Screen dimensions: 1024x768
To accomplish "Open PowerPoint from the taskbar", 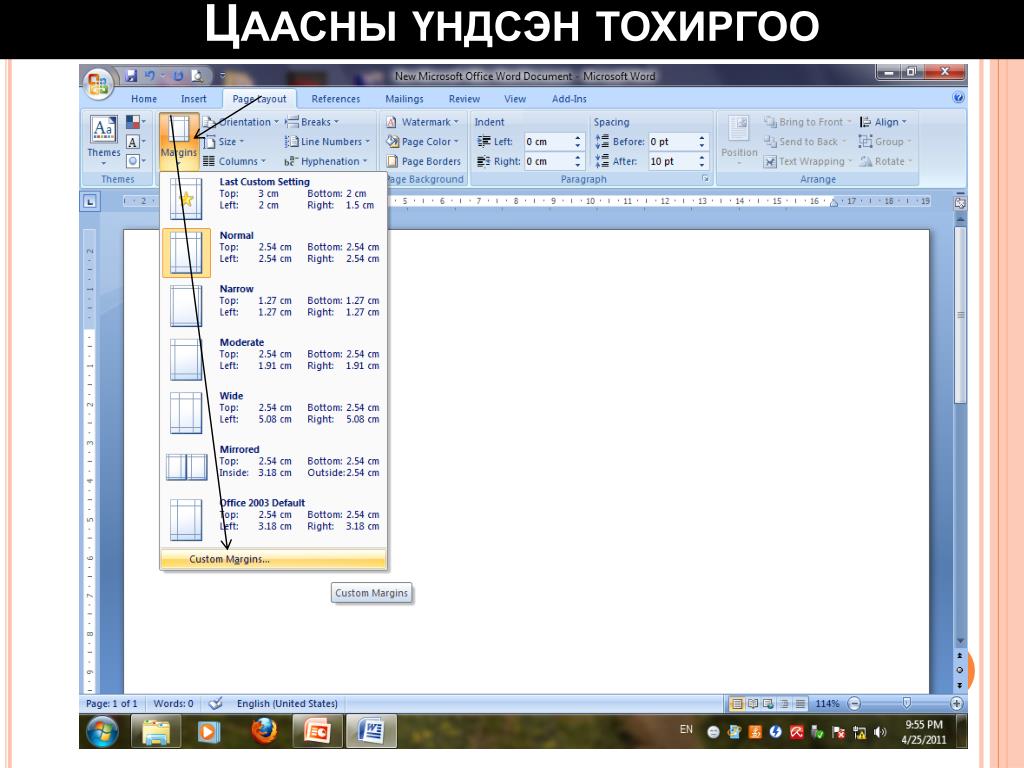I will 317,731.
